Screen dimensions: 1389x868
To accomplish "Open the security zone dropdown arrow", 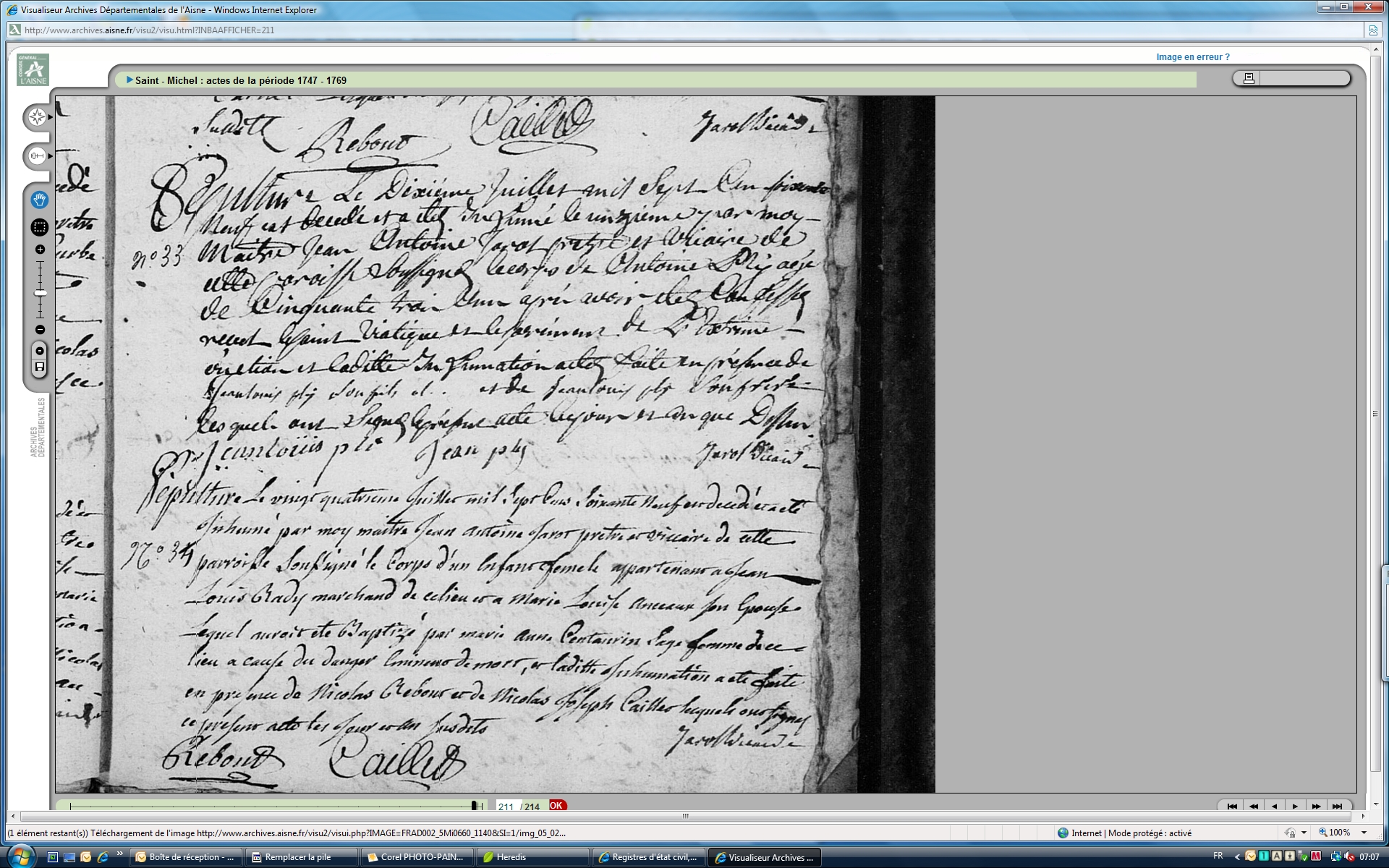I will (1304, 833).
